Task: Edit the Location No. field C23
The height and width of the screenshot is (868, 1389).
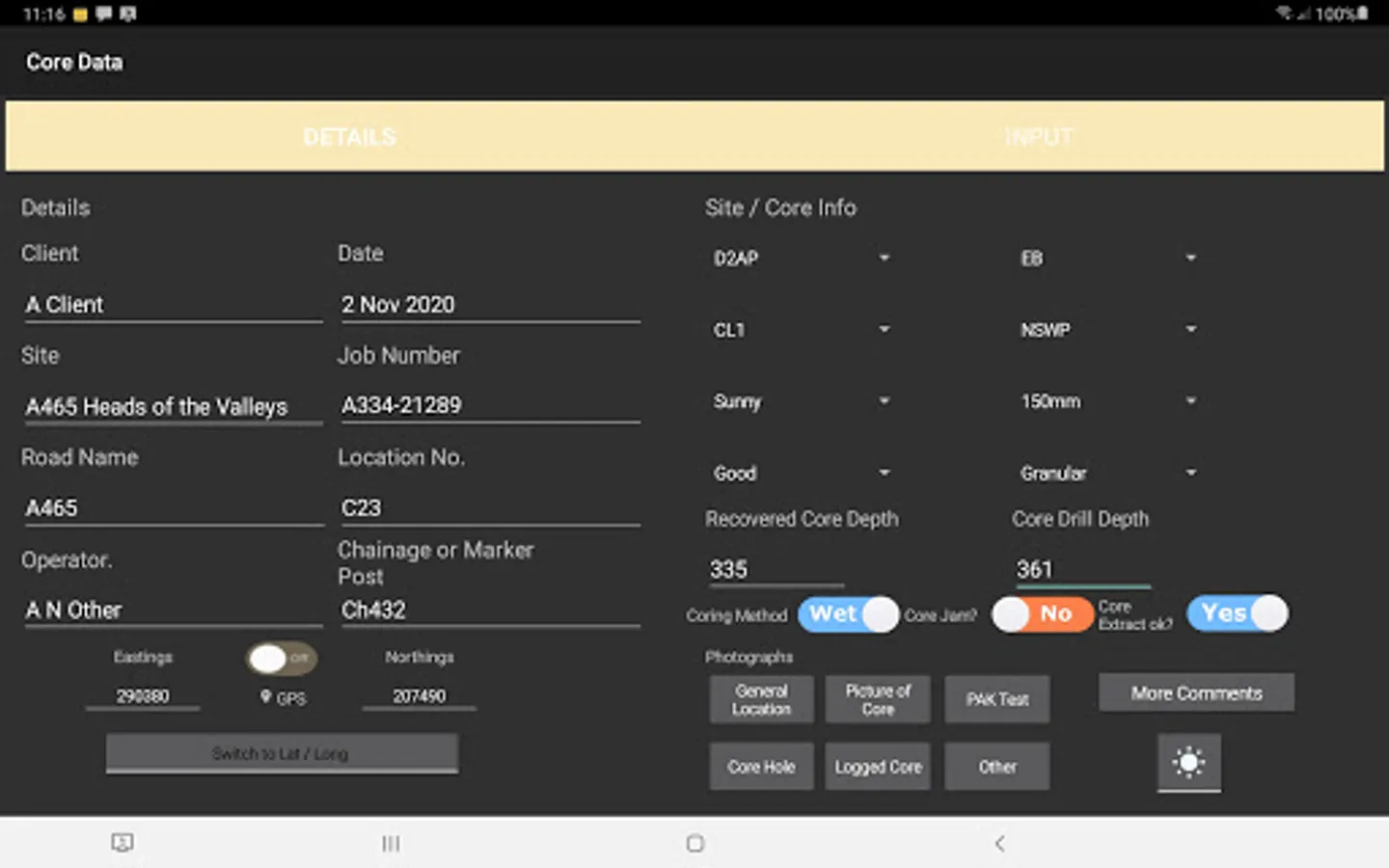Action: click(489, 508)
